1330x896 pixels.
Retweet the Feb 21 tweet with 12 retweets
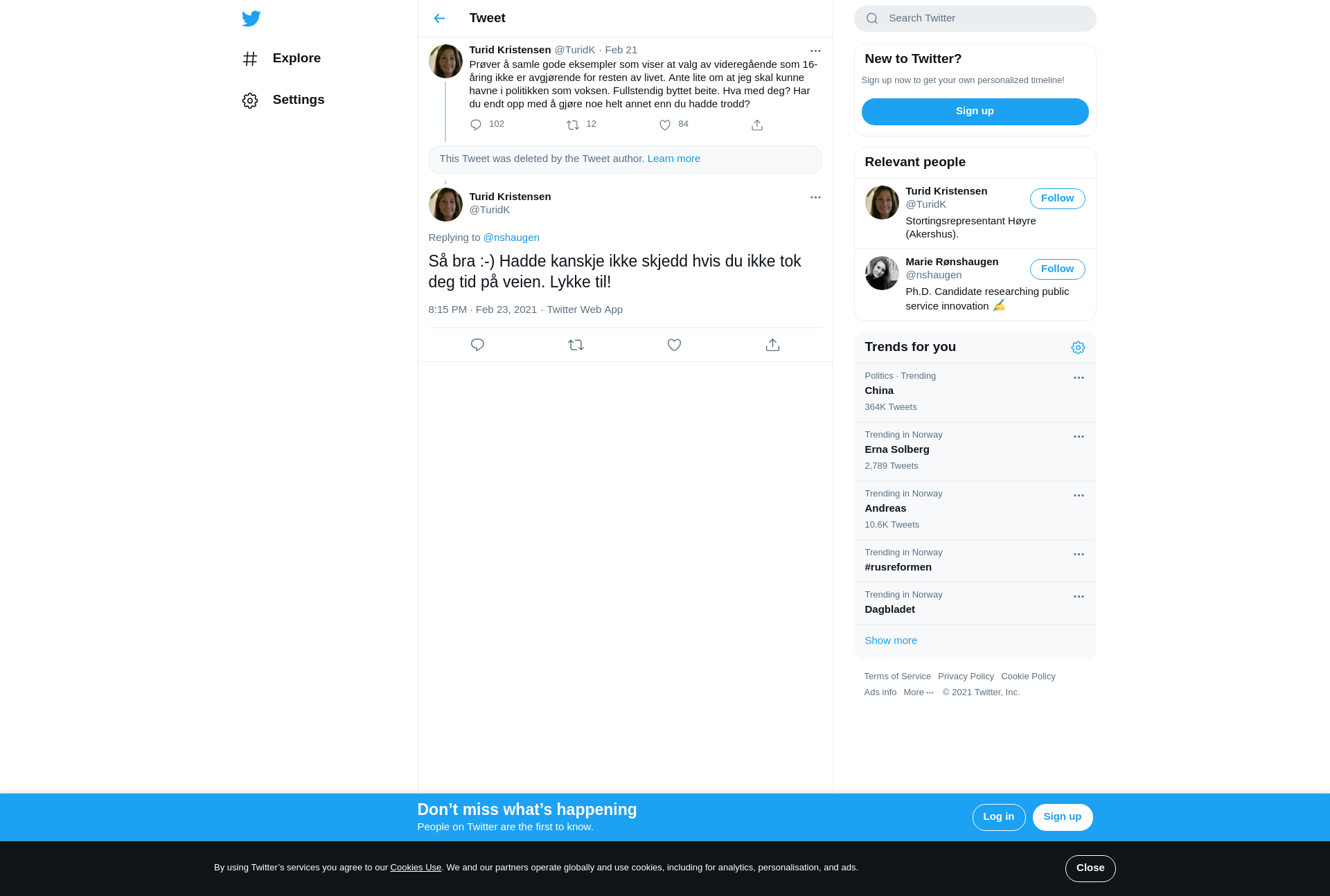573,125
